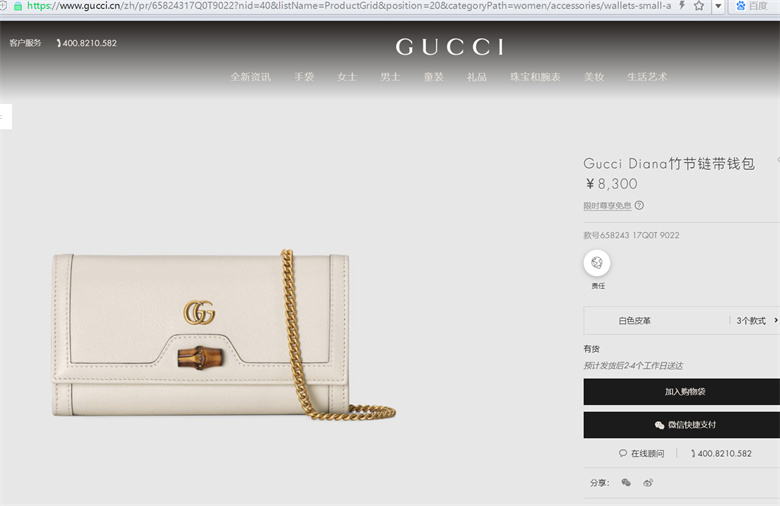Click the GUCCI logo
Image resolution: width=780 pixels, height=506 pixels.
tap(450, 47)
